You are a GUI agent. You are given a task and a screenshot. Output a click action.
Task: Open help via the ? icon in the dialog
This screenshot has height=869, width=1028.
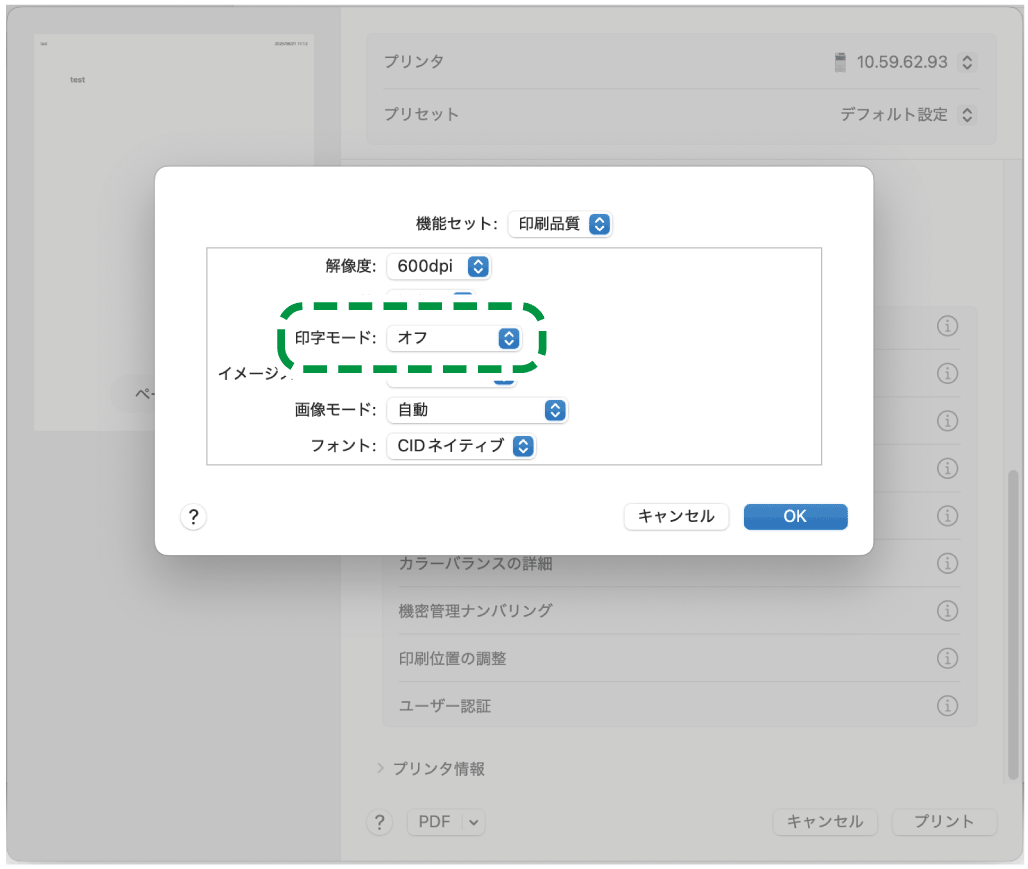(193, 517)
